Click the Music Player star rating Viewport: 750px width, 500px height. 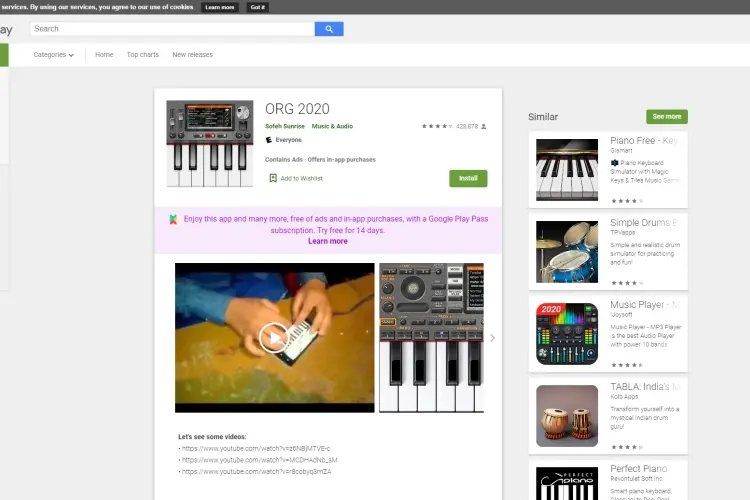coord(627,365)
